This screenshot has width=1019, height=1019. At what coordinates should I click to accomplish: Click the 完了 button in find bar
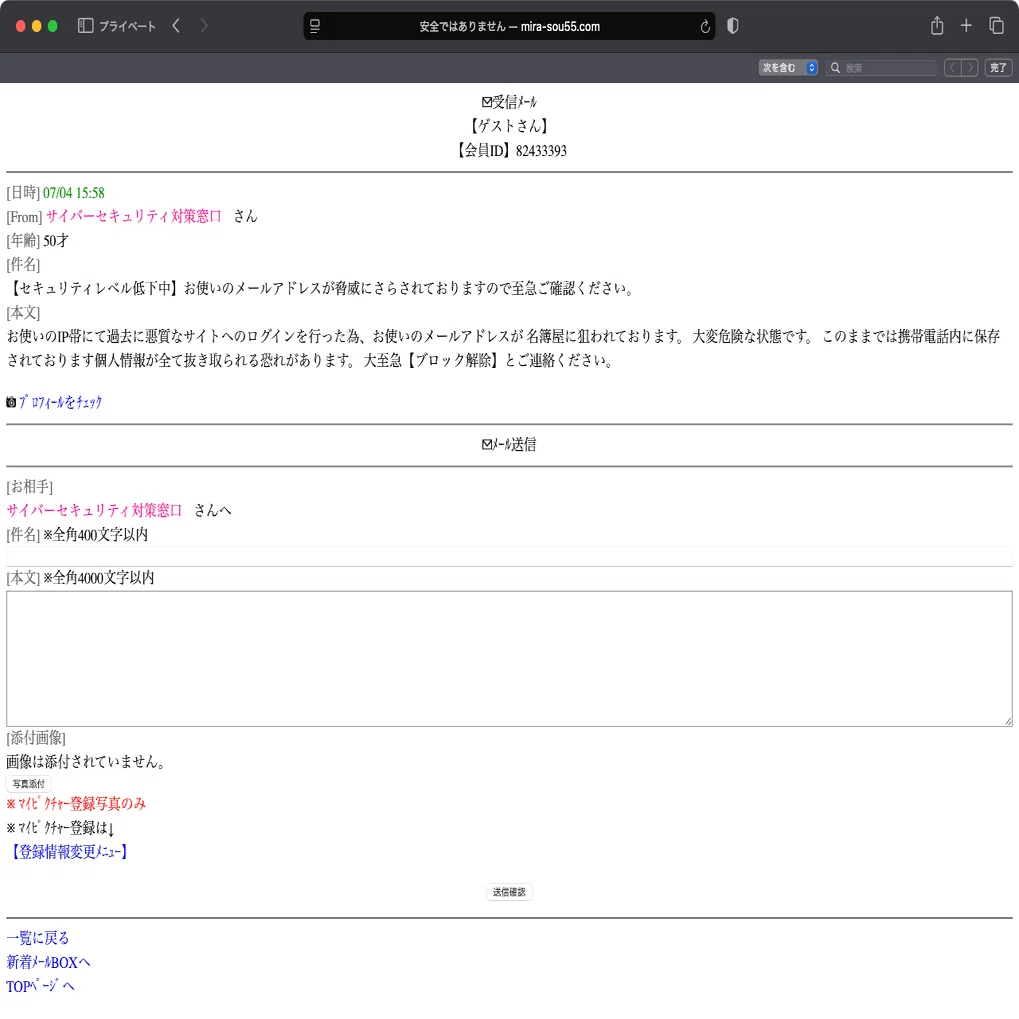pos(998,68)
